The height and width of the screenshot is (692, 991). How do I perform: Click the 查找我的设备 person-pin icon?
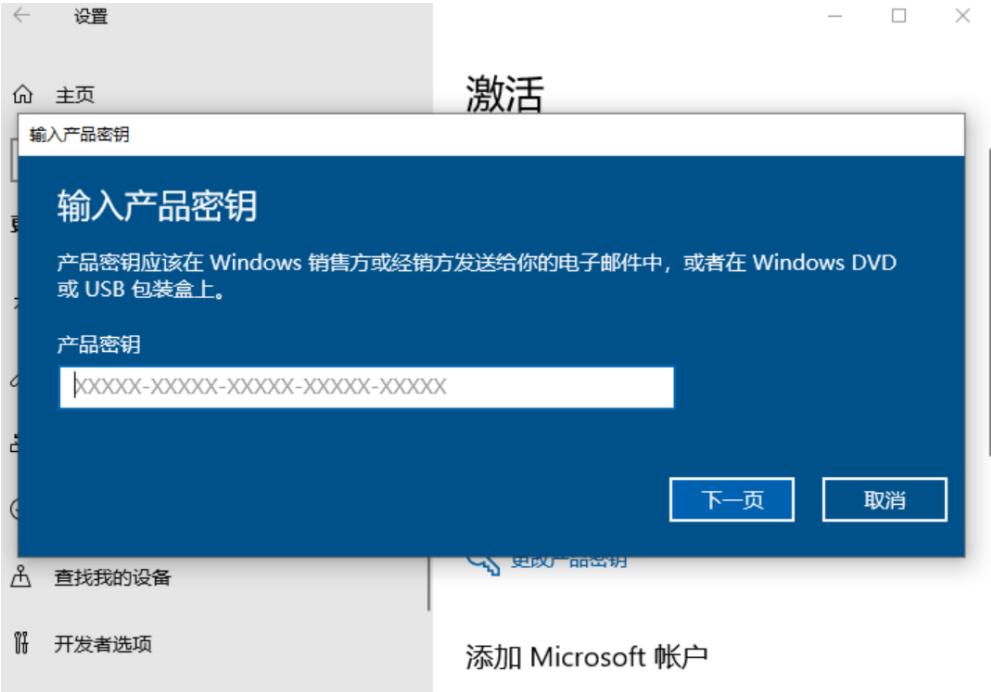[21, 576]
